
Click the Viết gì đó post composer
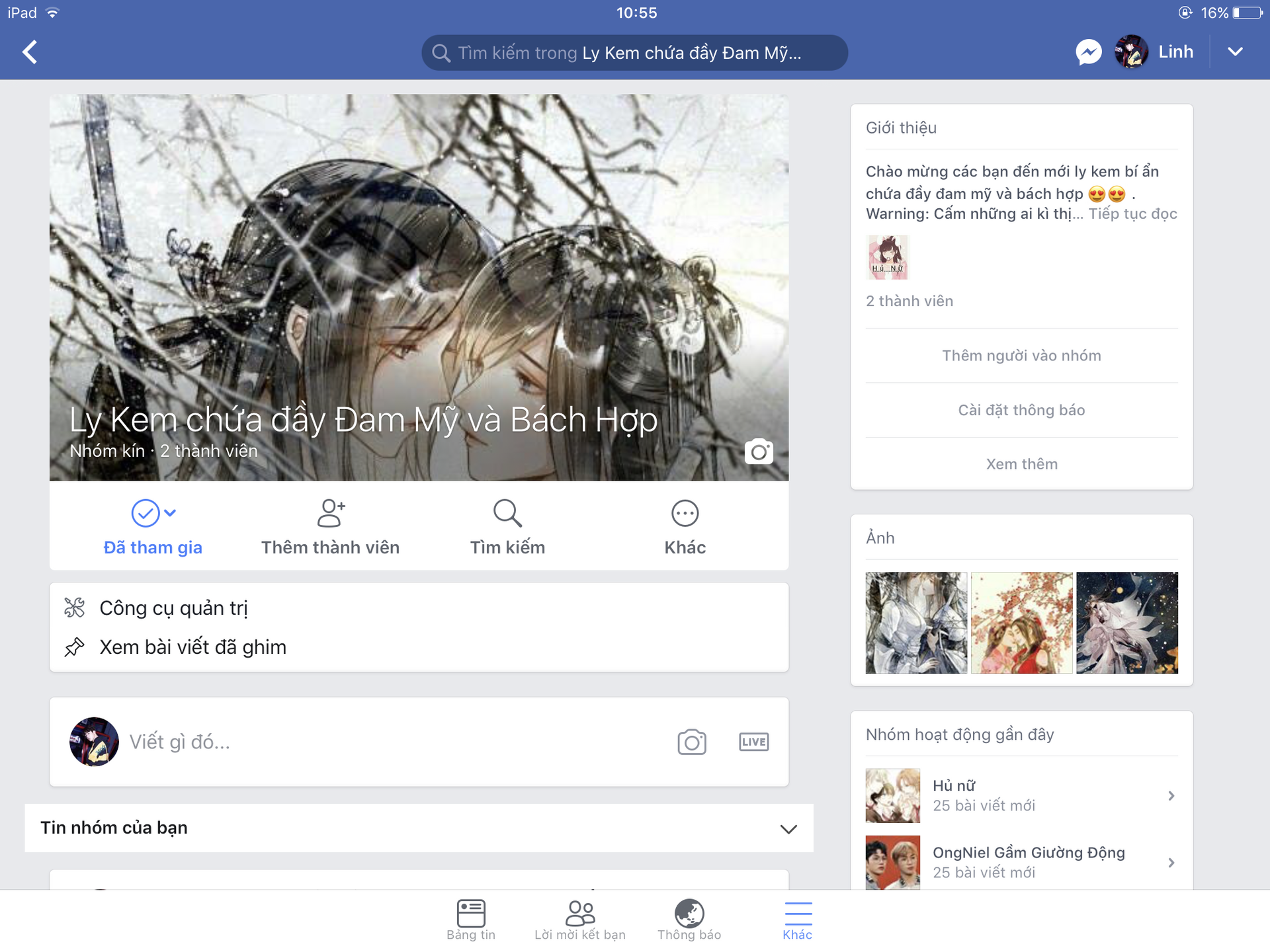(x=180, y=742)
